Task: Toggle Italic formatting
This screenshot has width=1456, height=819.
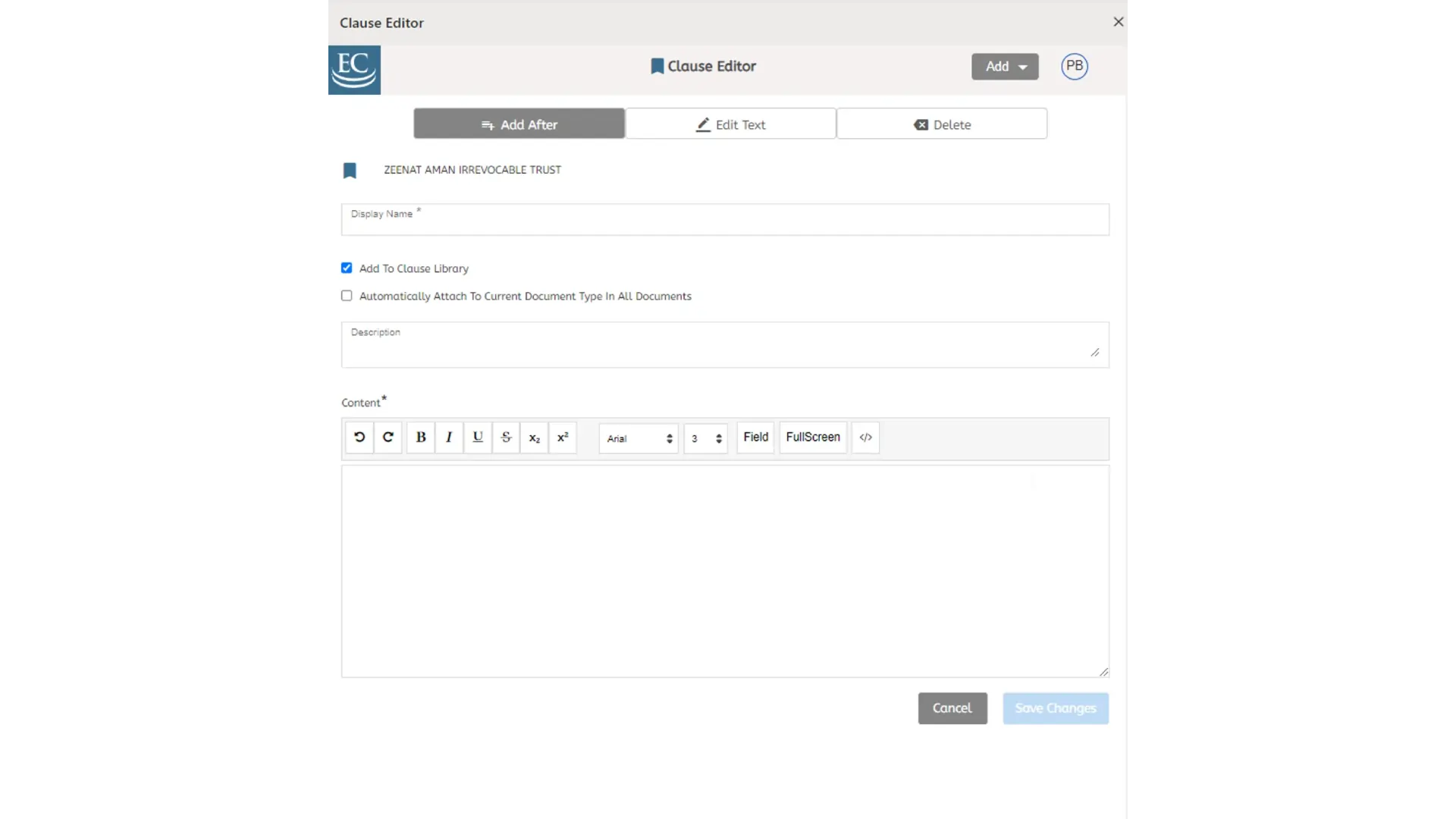Action: click(449, 438)
